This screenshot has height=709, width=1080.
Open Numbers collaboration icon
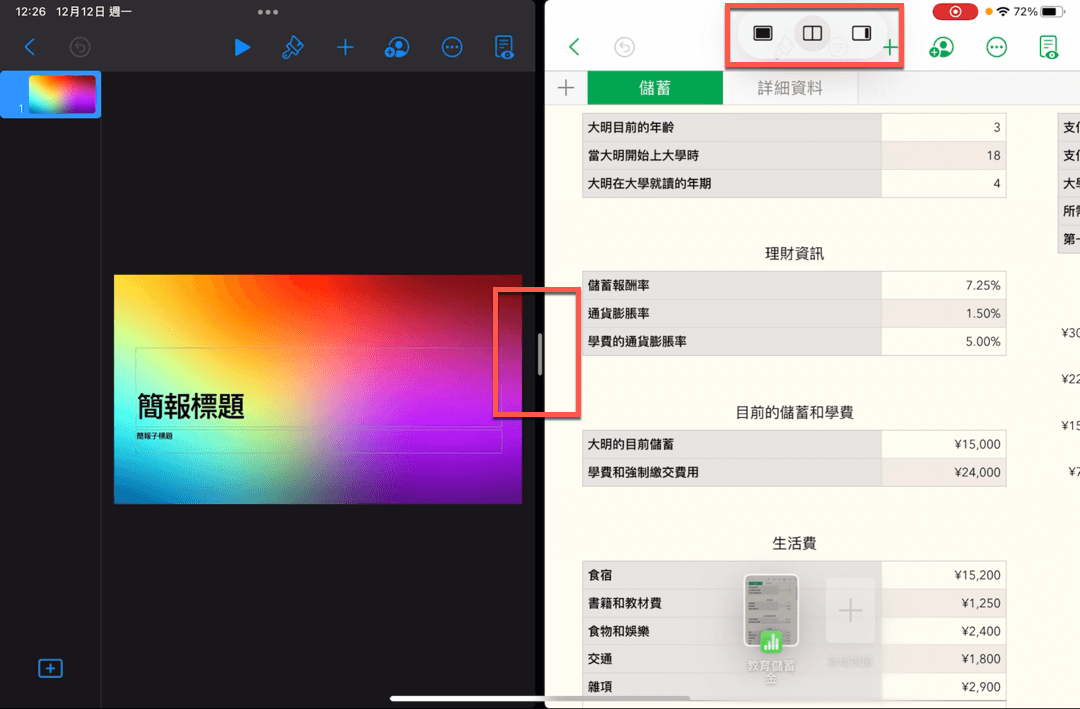tap(941, 47)
